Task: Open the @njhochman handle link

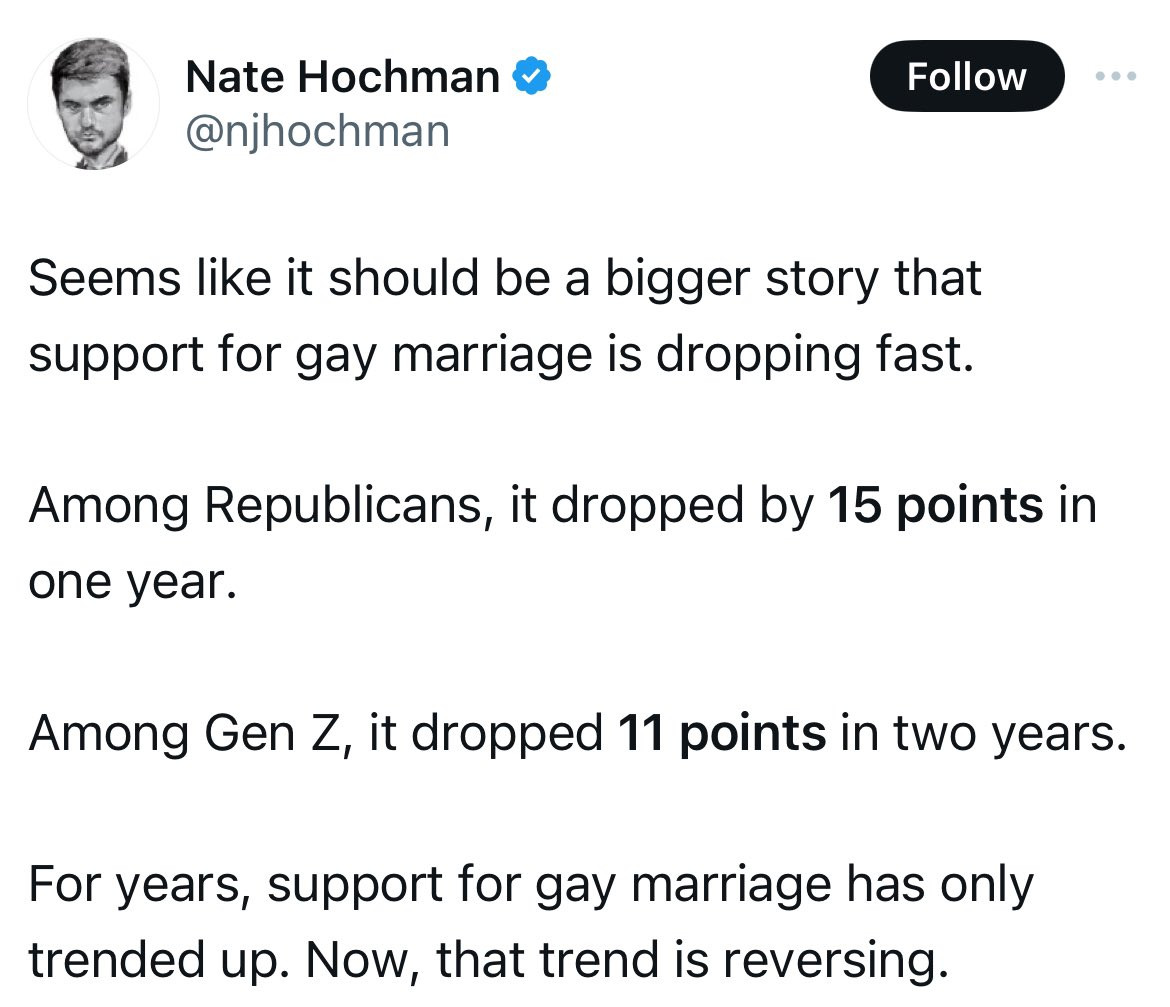Action: [318, 130]
